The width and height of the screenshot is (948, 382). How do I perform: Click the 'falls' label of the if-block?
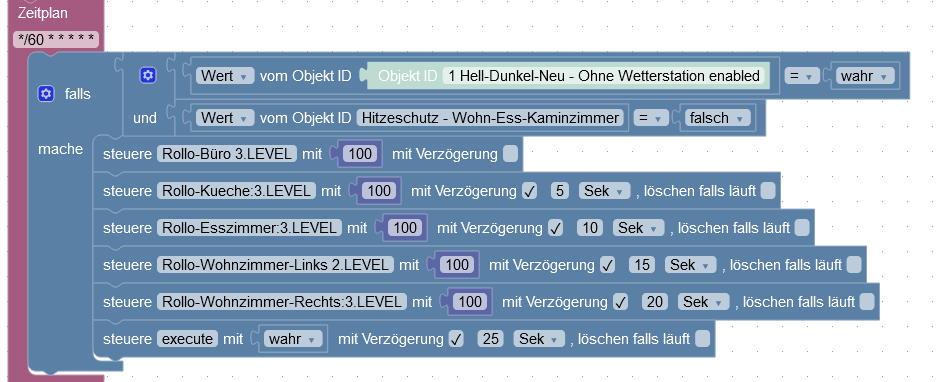(x=77, y=94)
